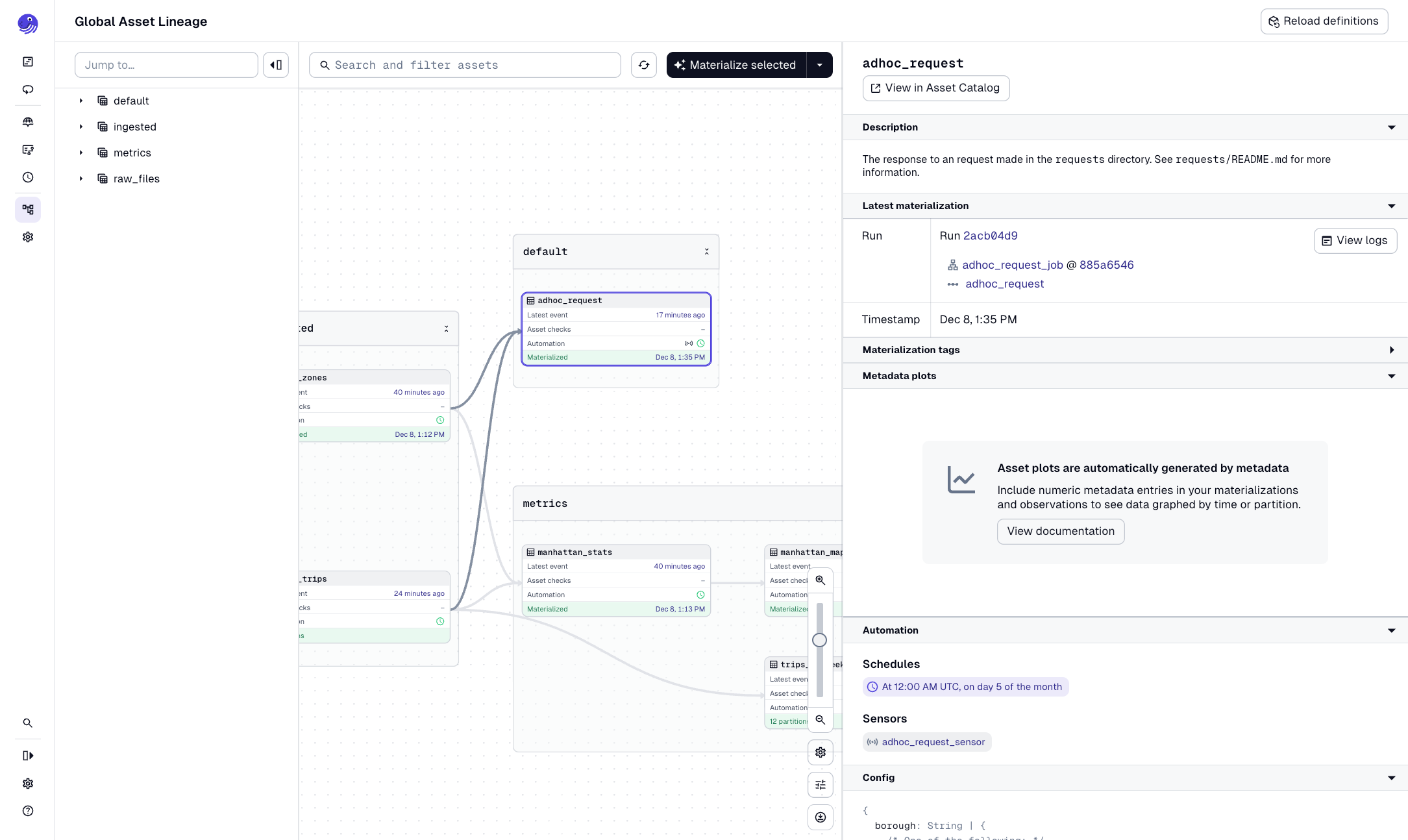Click the View logs button
Screen dimensions: 1408x840
pyautogui.click(x=1355, y=240)
